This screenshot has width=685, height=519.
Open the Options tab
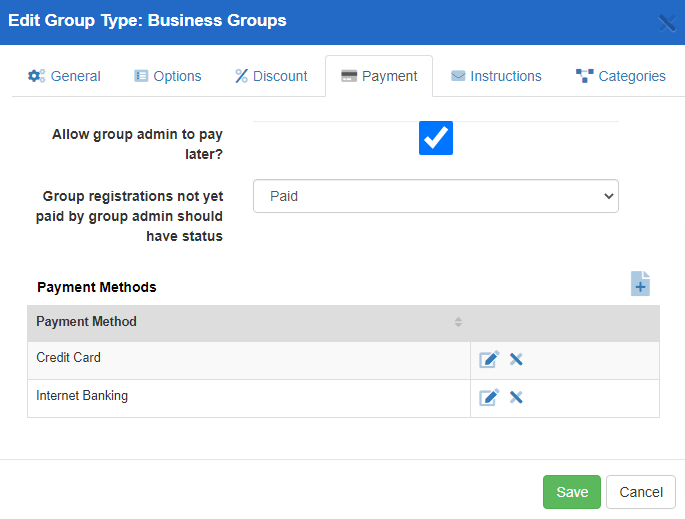point(168,76)
